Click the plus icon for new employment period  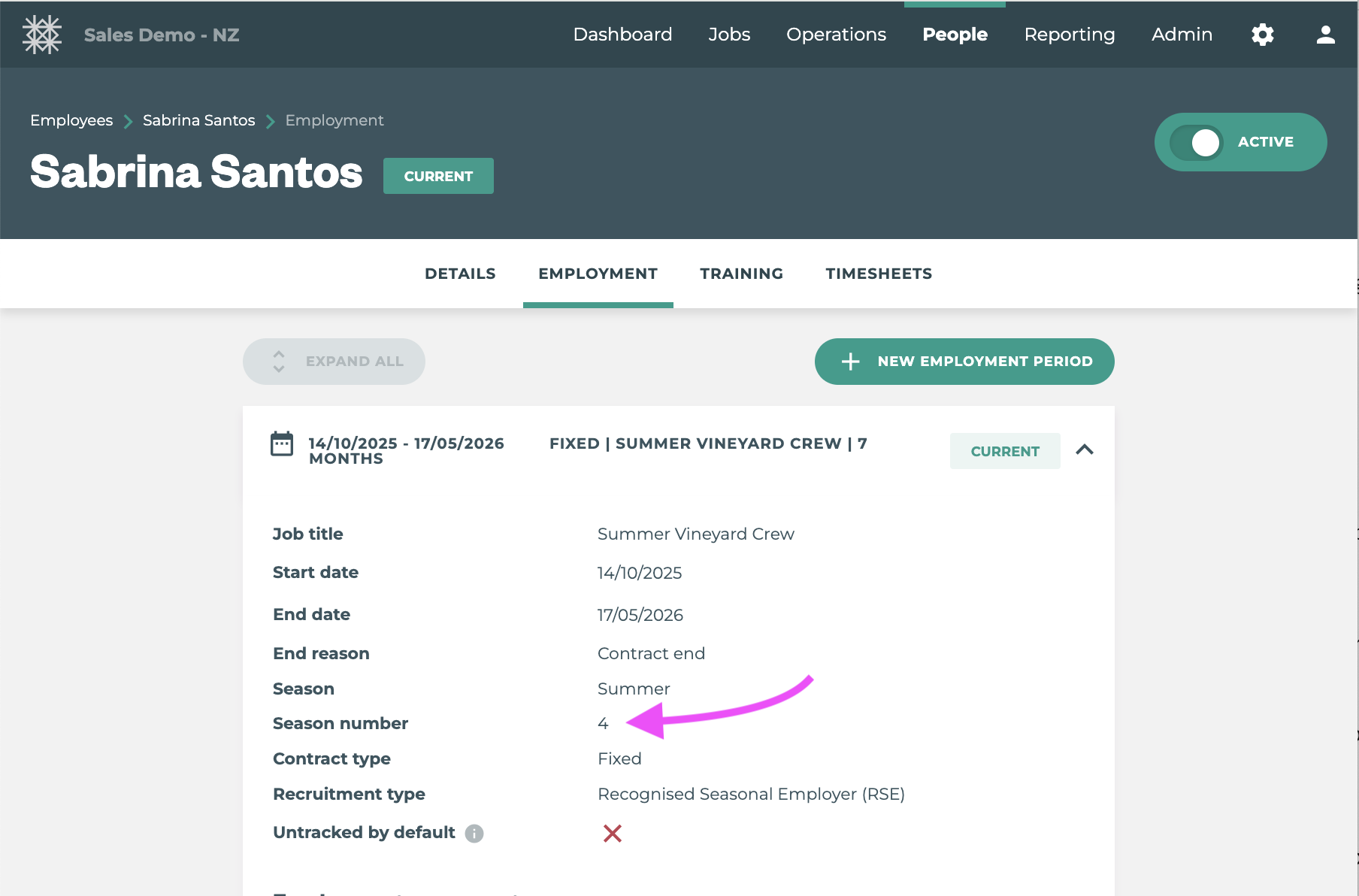(x=850, y=362)
